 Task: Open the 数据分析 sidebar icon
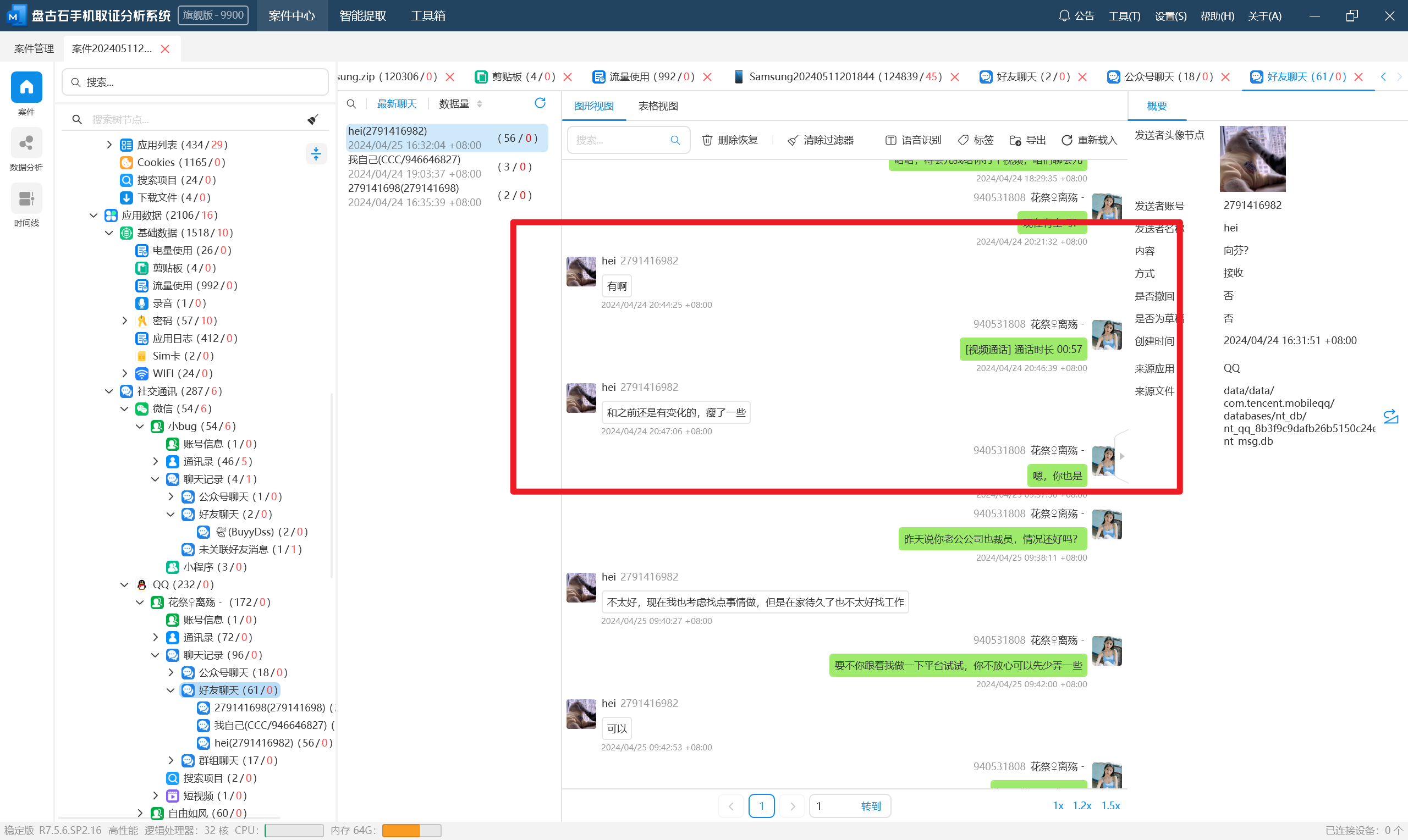tap(26, 143)
